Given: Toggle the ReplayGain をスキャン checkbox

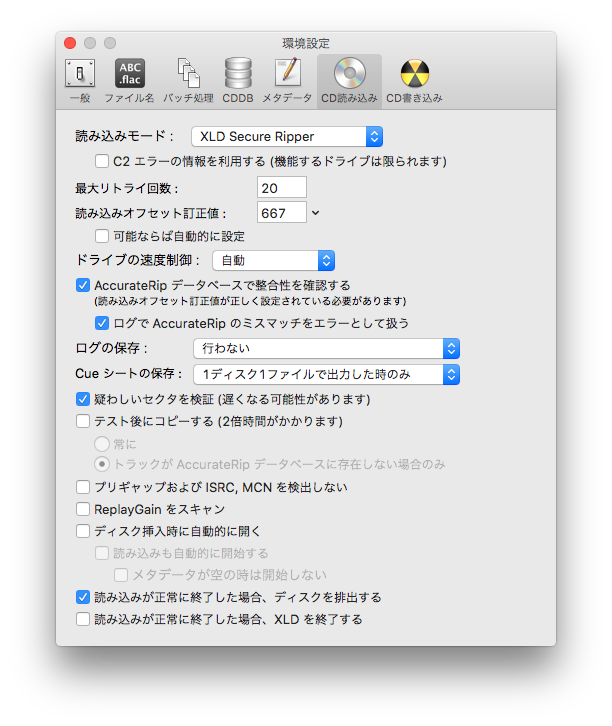Looking at the screenshot, I should tap(83, 509).
